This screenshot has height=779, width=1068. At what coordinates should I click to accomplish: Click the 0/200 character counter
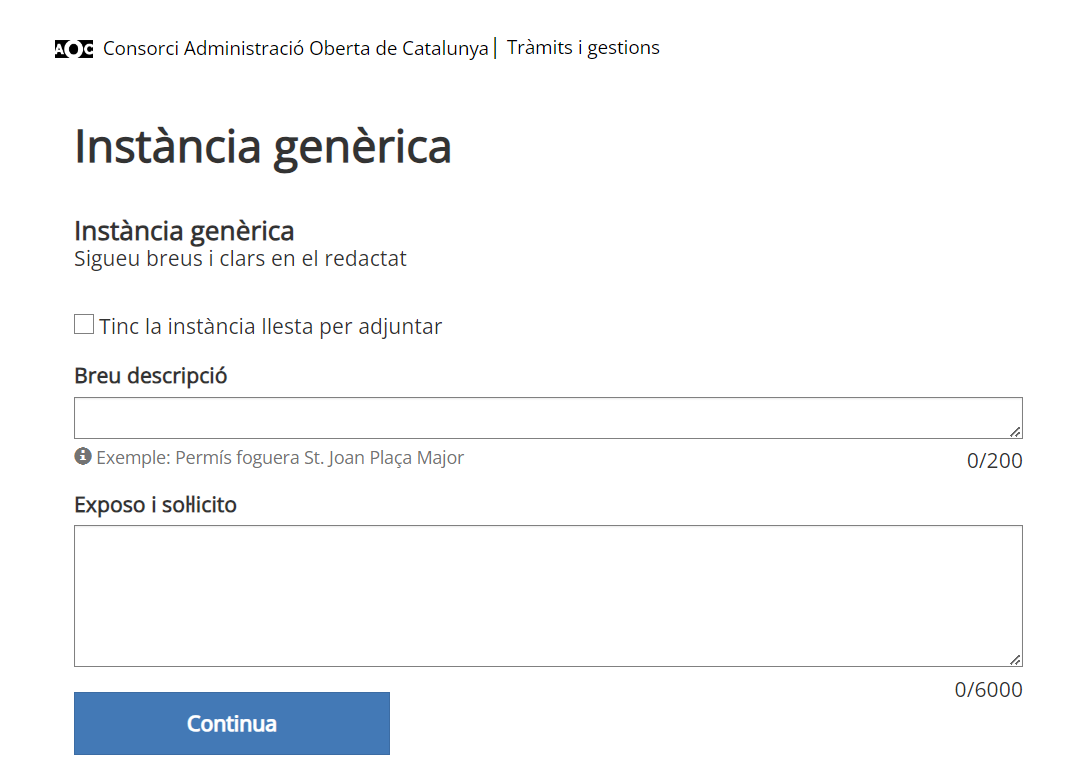tap(994, 461)
